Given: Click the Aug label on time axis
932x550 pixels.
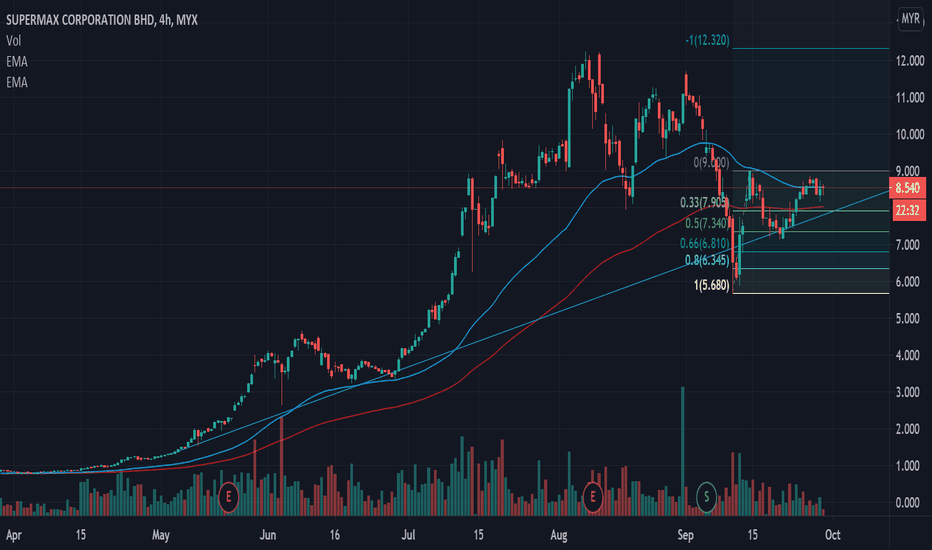Looking at the screenshot, I should [x=559, y=535].
